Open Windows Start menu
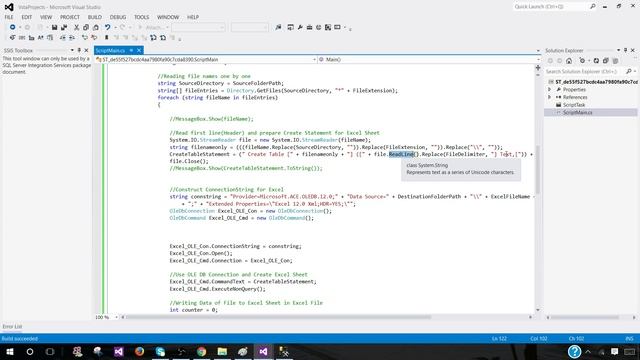Image resolution: width=640 pixels, height=360 pixels. pos(9,351)
